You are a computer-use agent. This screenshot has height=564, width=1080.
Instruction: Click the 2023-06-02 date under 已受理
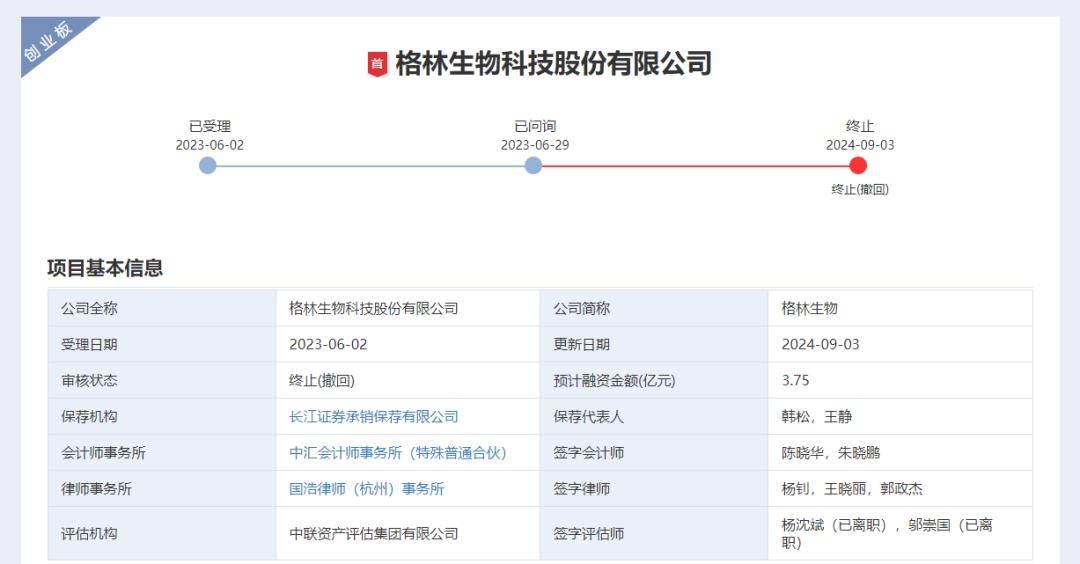tap(209, 145)
